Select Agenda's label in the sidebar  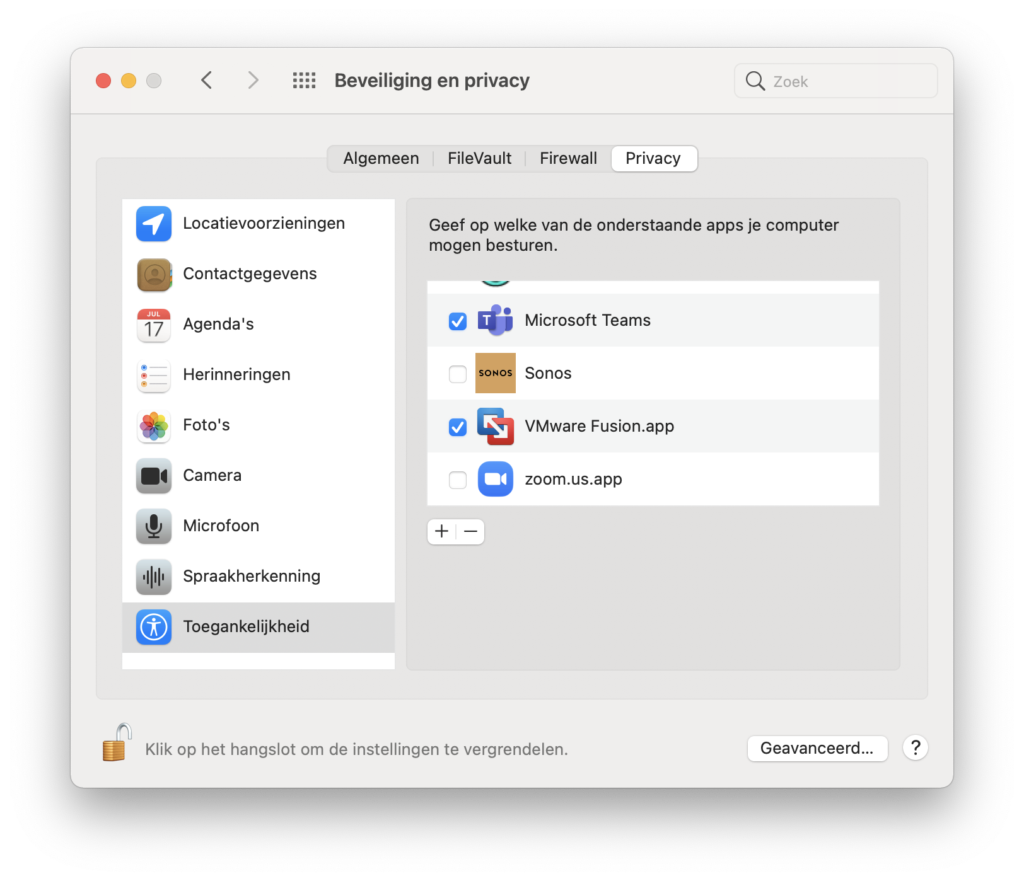(218, 324)
